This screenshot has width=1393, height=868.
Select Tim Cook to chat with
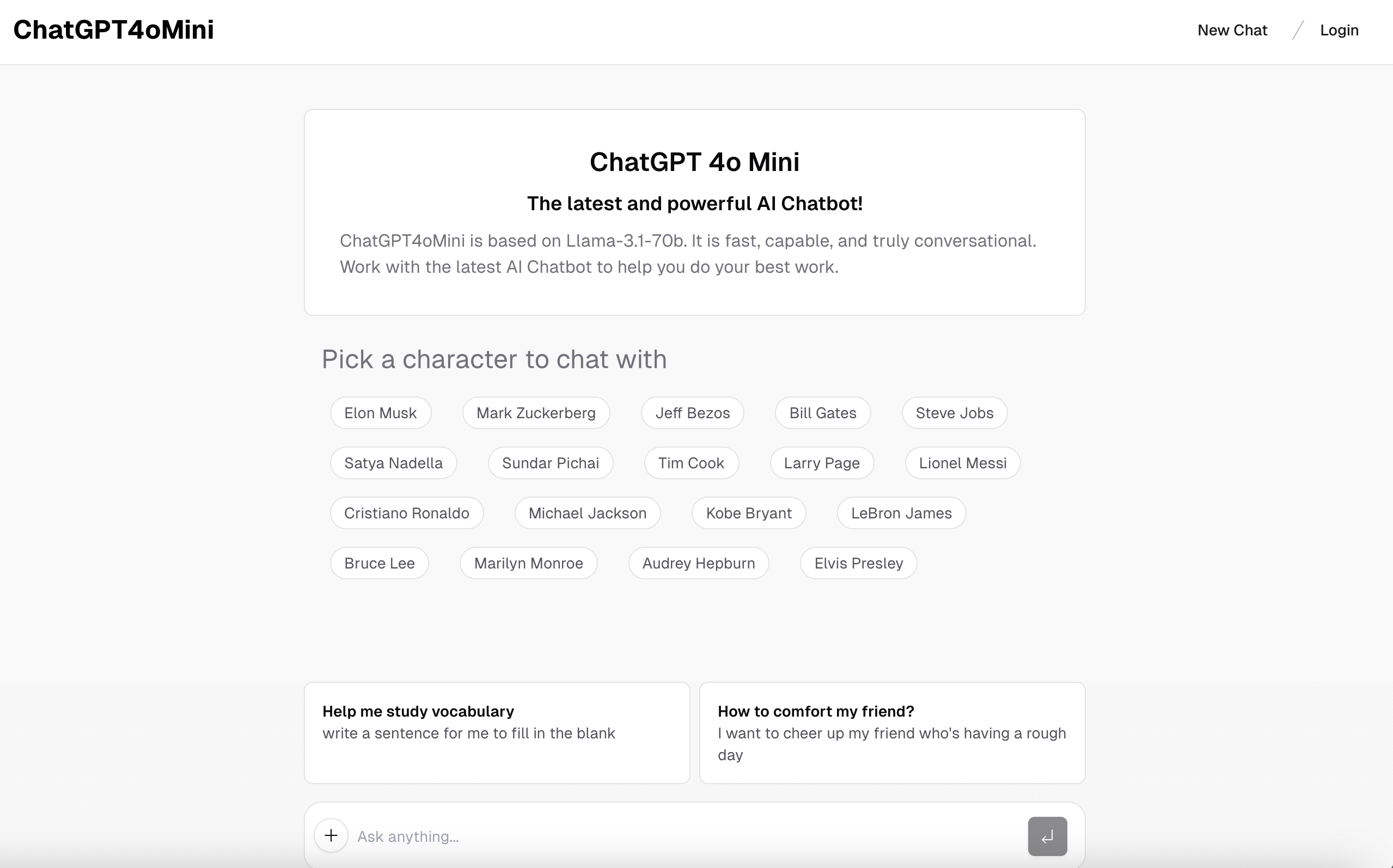point(691,463)
